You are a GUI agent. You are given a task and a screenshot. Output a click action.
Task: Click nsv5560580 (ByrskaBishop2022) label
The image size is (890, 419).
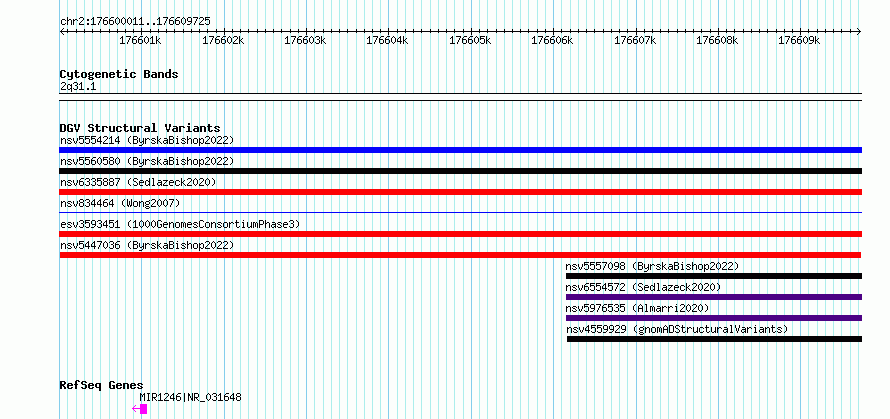pyautogui.click(x=146, y=161)
